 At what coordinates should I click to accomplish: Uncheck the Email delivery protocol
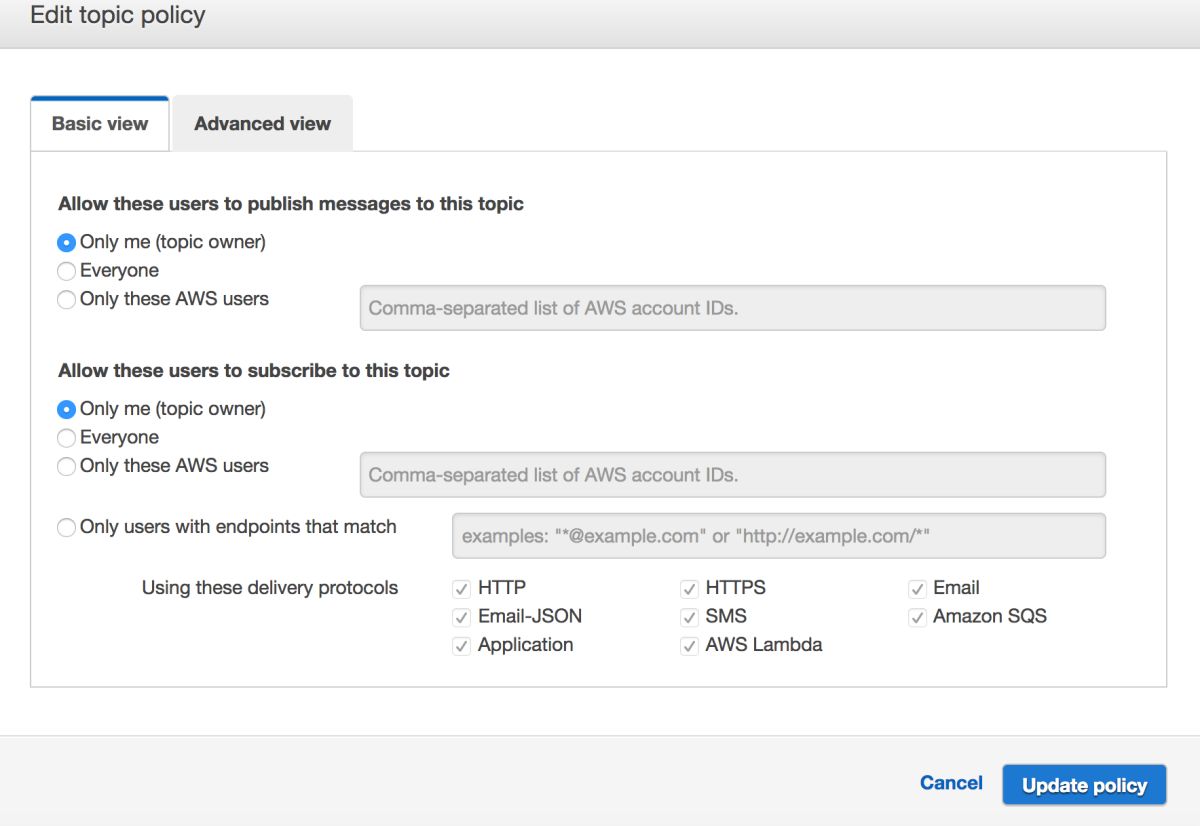pos(917,588)
